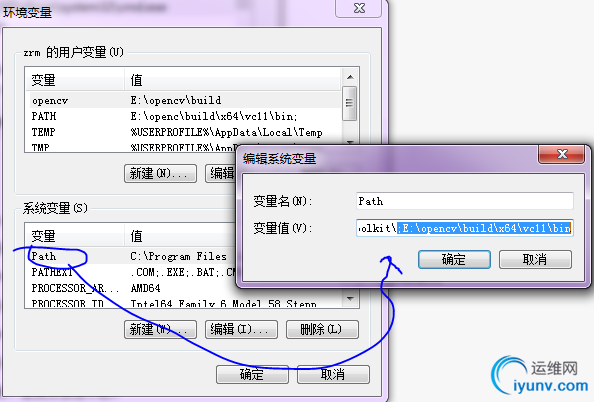This screenshot has height=402, width=594.
Task: Cancel the system variable edit with 取消
Action: click(x=535, y=260)
